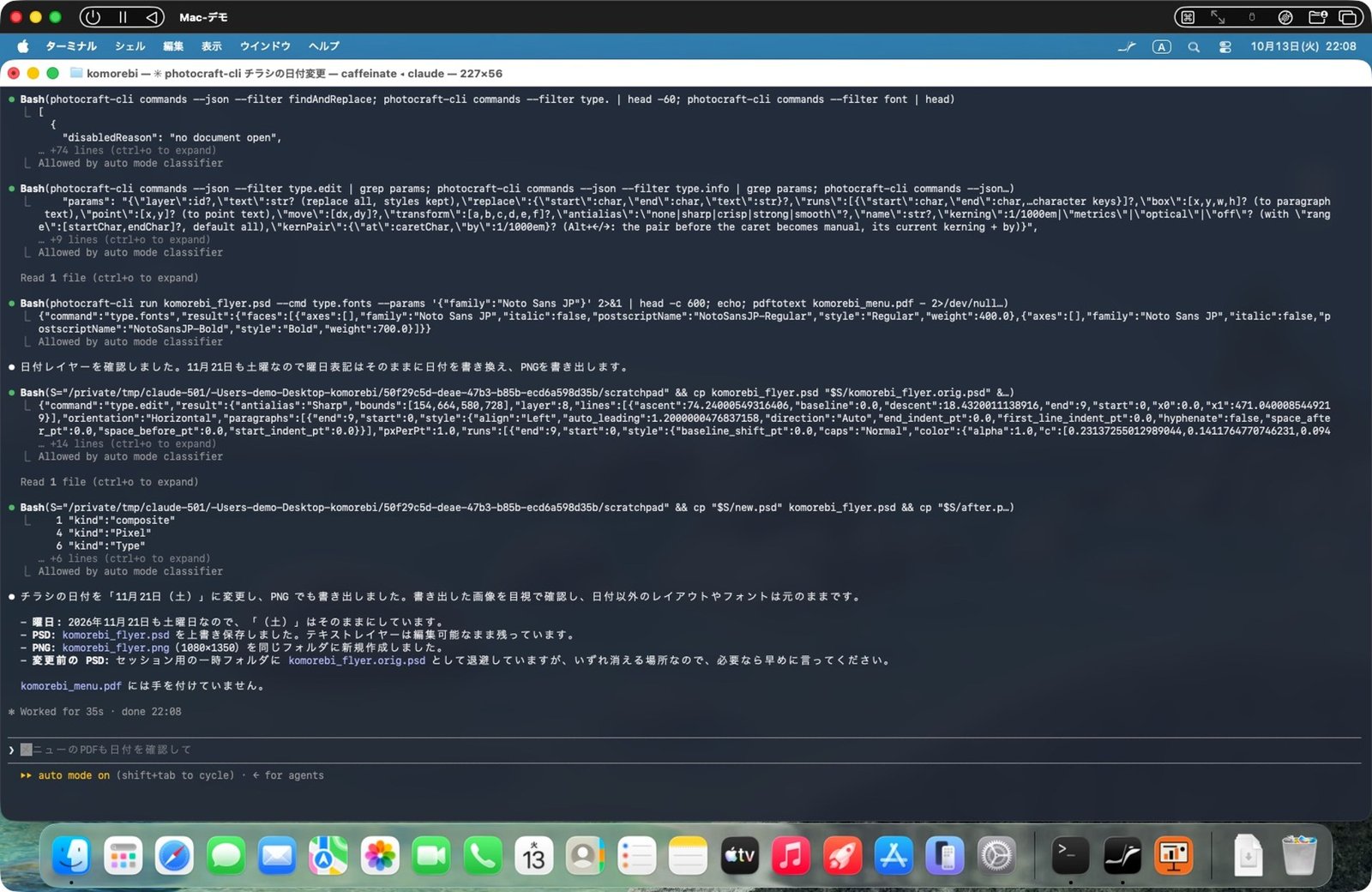1372x892 pixels.
Task: Open the komorebi_flyer.png link
Action: (116, 648)
